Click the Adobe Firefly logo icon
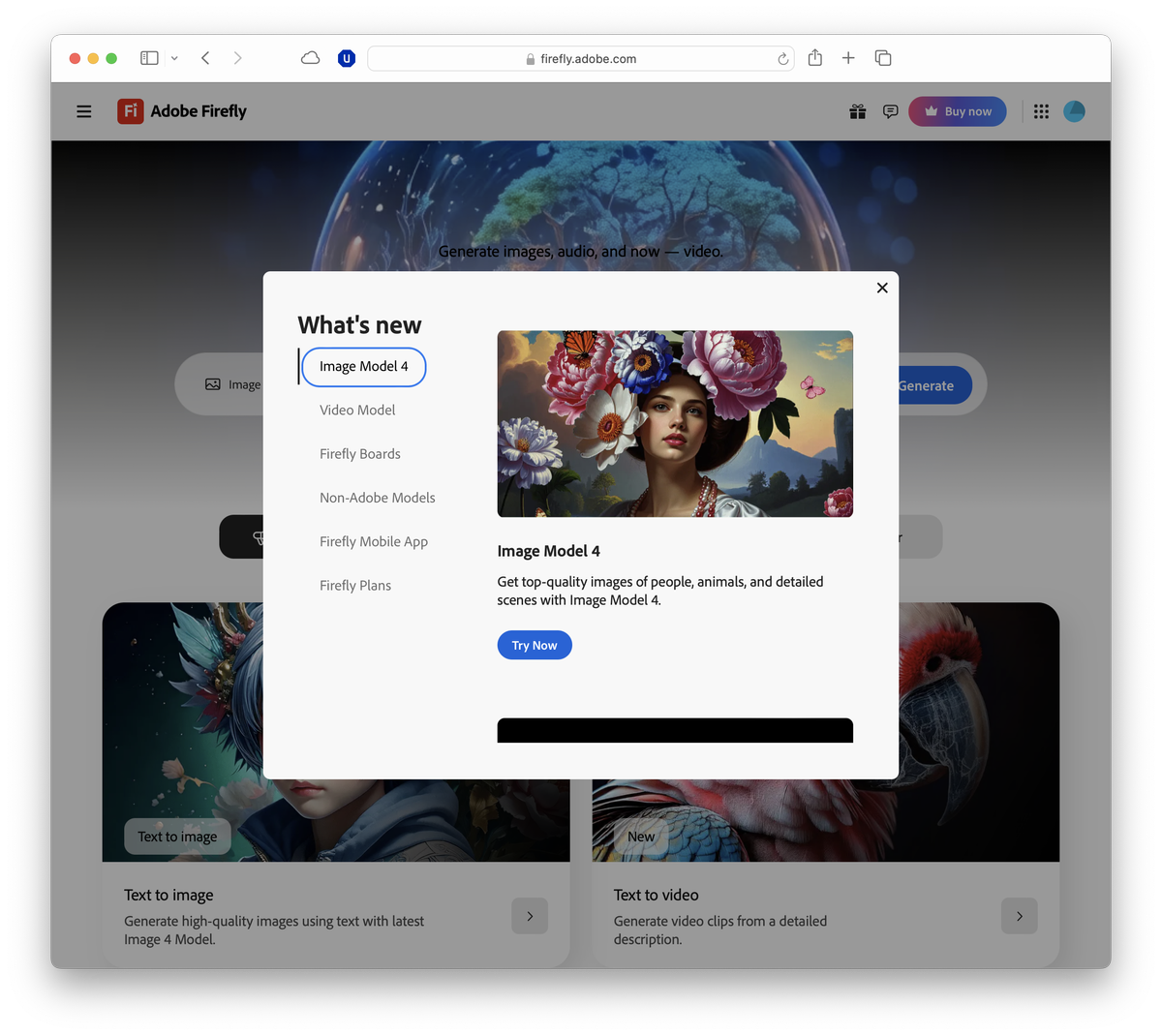This screenshot has width=1162, height=1036. click(x=131, y=111)
